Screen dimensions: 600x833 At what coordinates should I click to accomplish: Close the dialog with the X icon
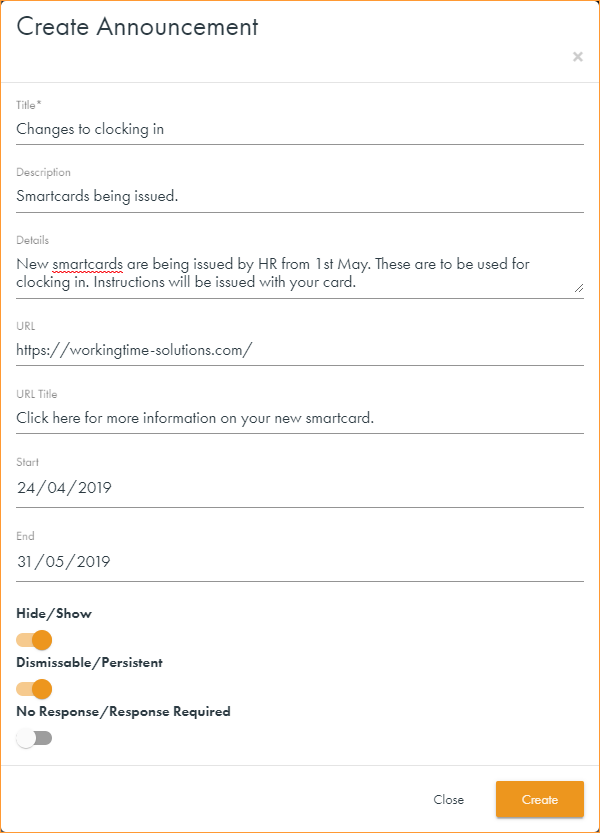577,57
